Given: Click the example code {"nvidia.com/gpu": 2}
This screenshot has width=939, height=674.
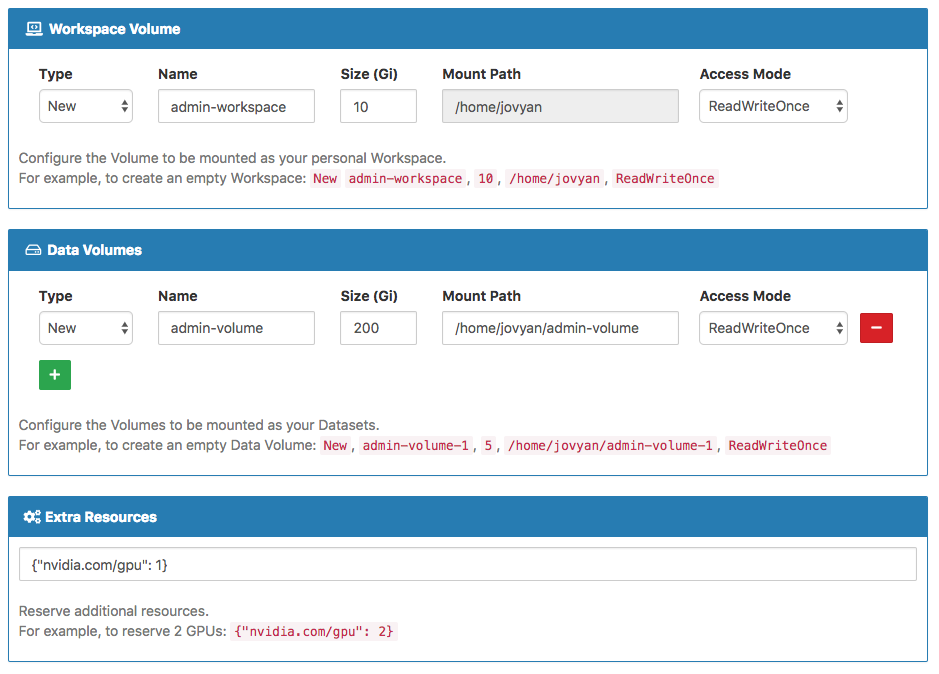Looking at the screenshot, I should (314, 631).
